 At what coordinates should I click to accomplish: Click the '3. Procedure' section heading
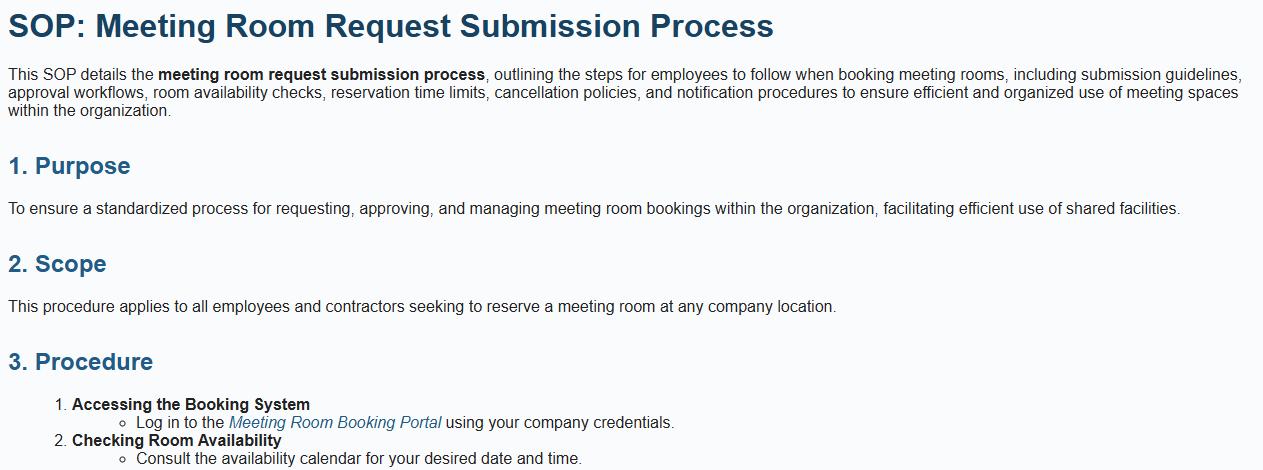pos(80,362)
